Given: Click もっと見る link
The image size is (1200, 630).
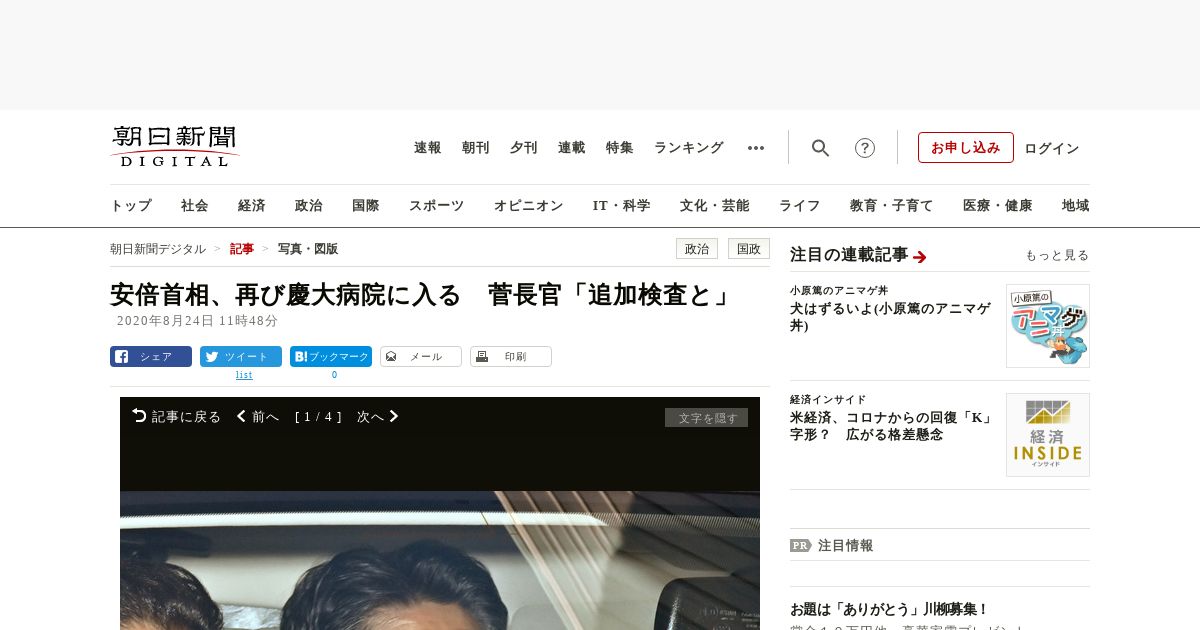Looking at the screenshot, I should coord(1057,255).
